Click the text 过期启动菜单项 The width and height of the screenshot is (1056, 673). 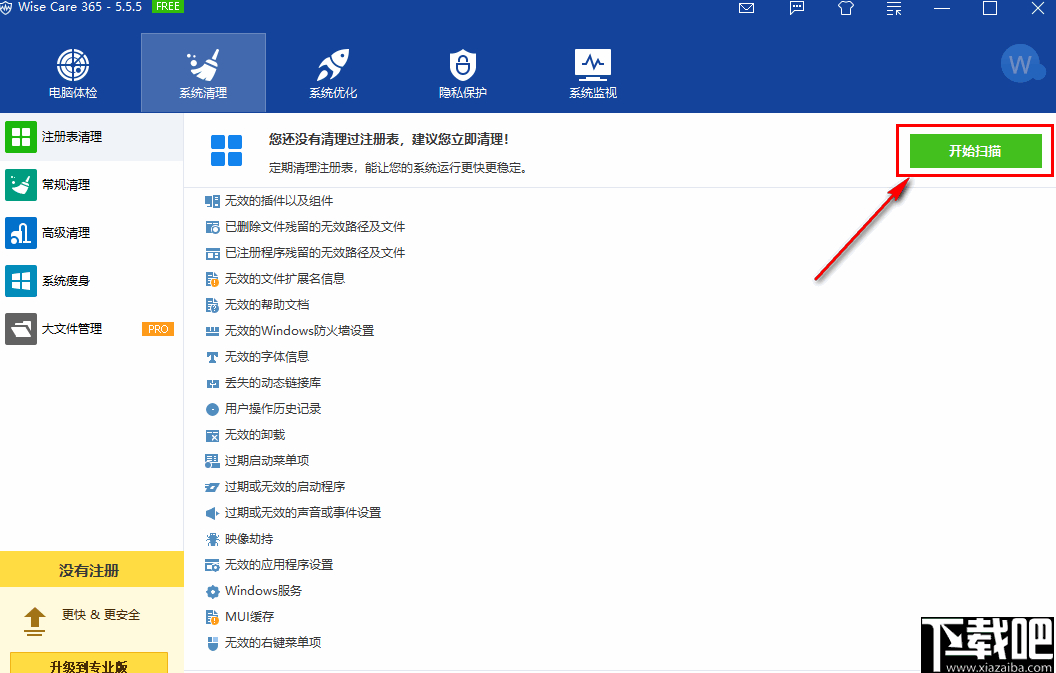pos(267,461)
